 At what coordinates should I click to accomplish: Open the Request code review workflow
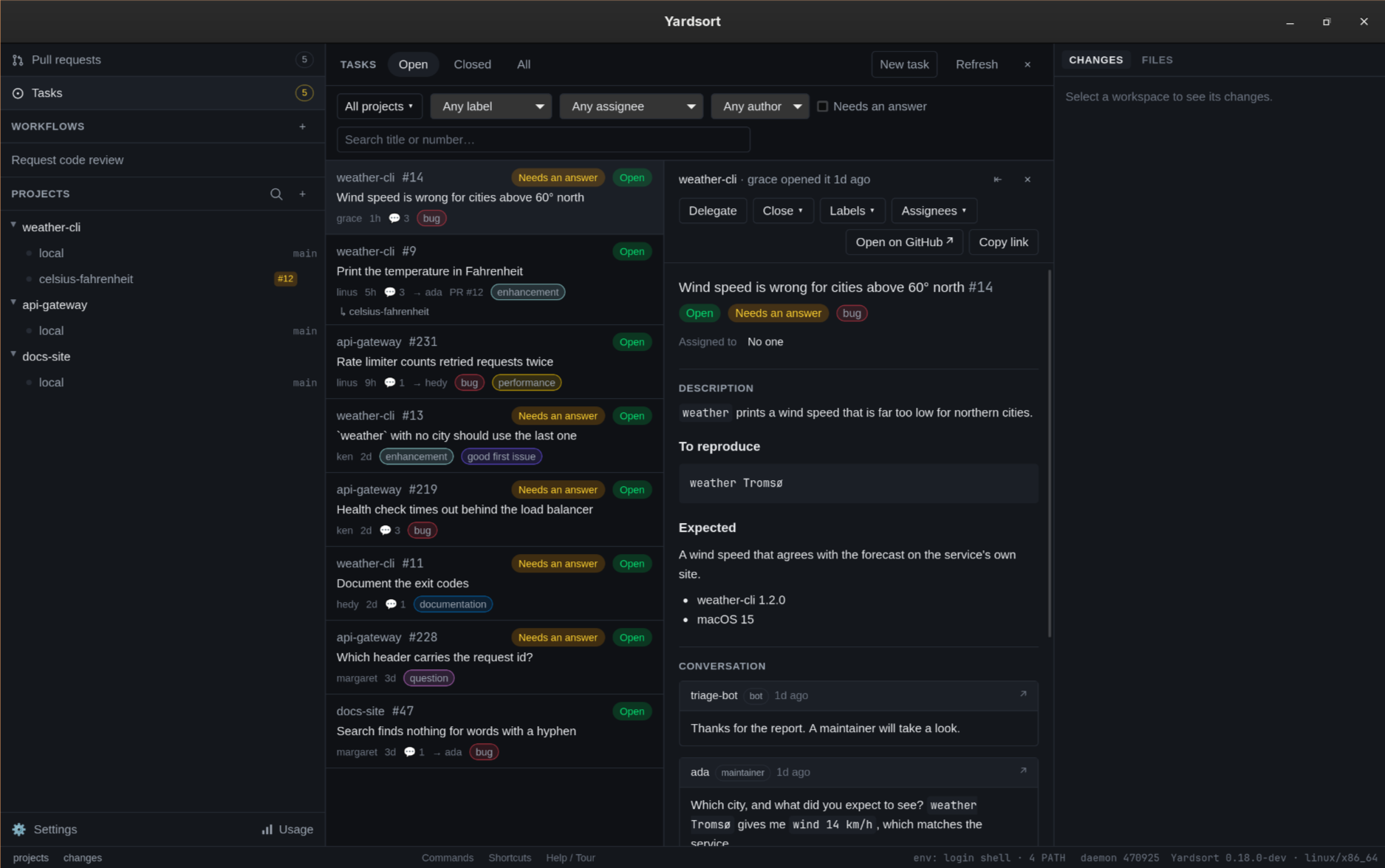tap(163, 160)
